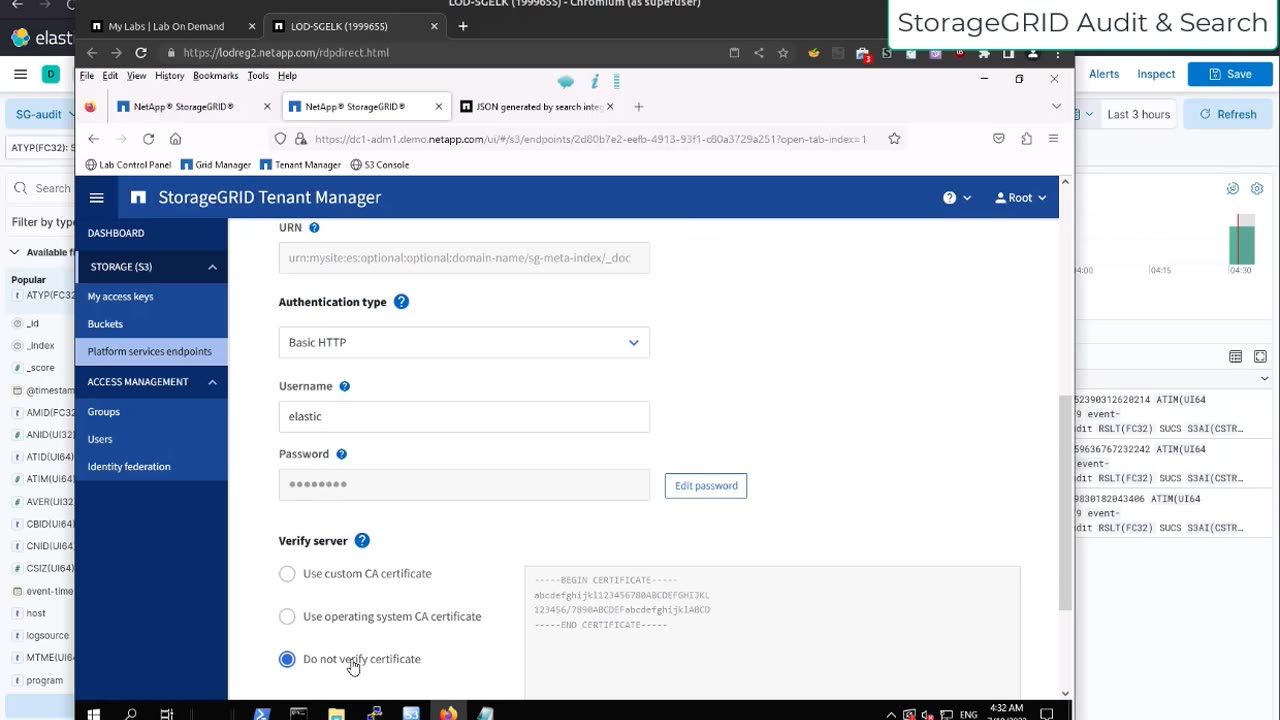Show help for the Username field
The image size is (1280, 720).
(344, 386)
